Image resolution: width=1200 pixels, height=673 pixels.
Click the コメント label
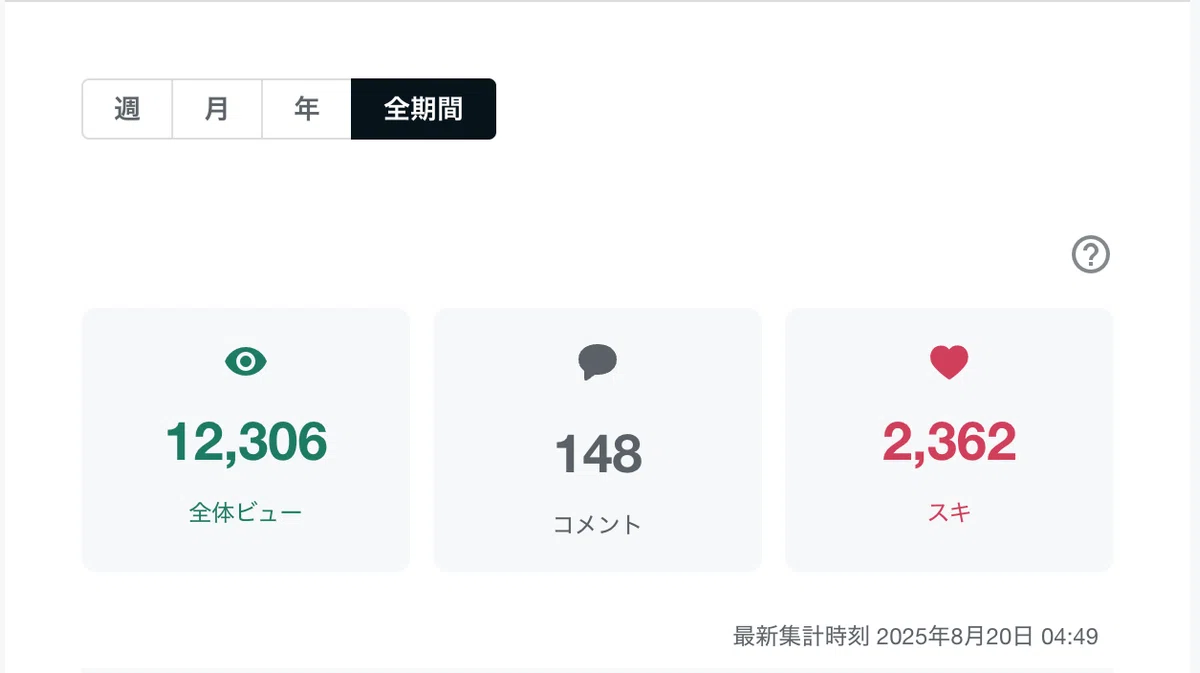(597, 525)
